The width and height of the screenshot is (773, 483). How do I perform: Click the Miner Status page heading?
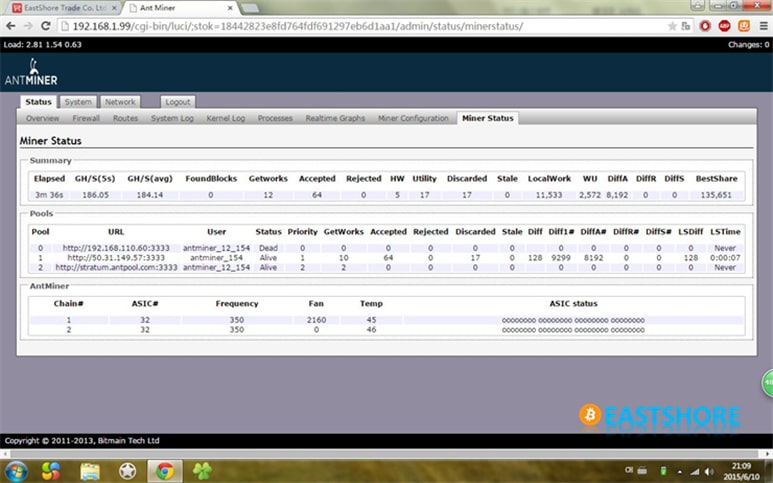(50, 141)
